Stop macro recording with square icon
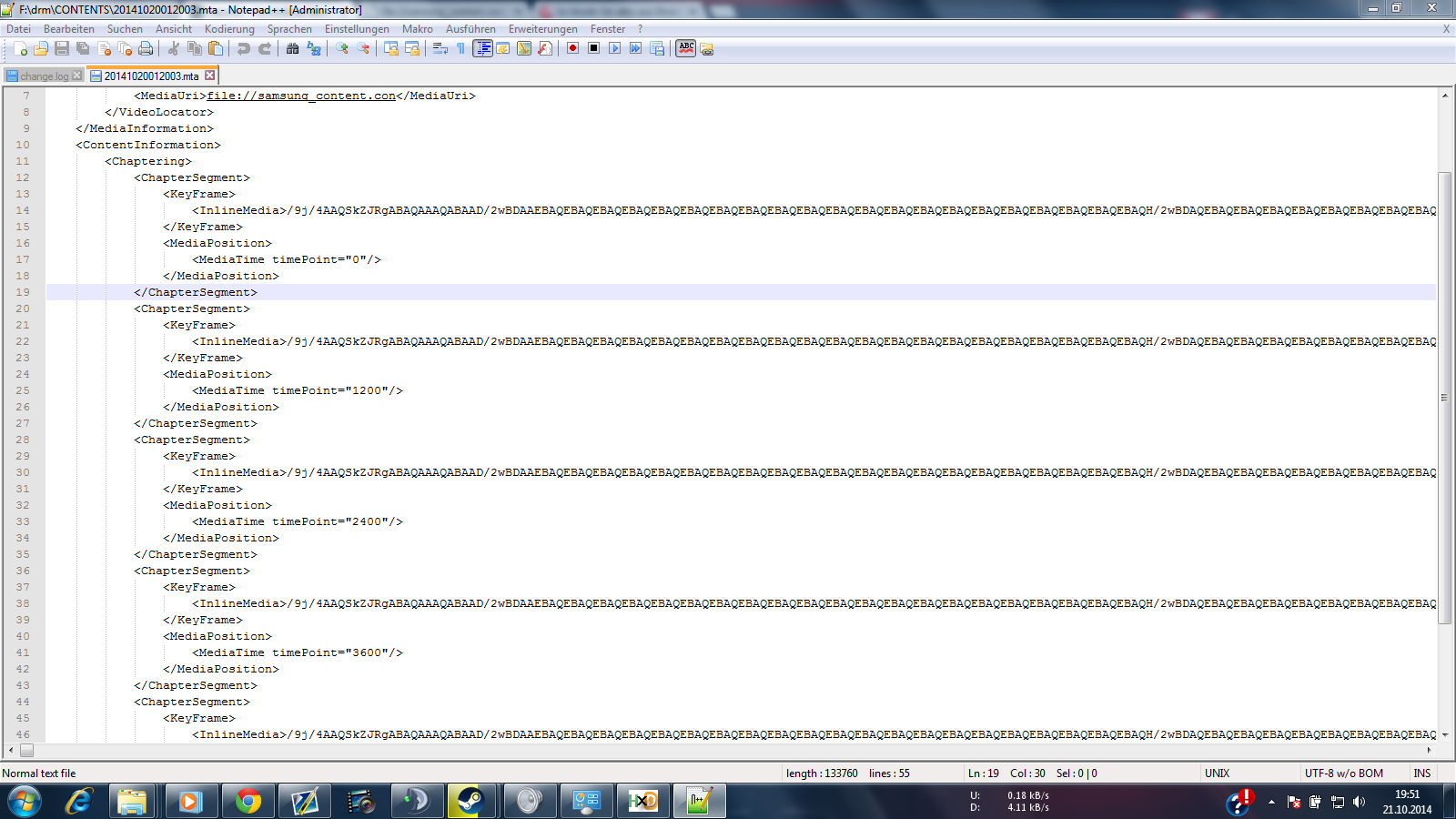 coord(594,48)
